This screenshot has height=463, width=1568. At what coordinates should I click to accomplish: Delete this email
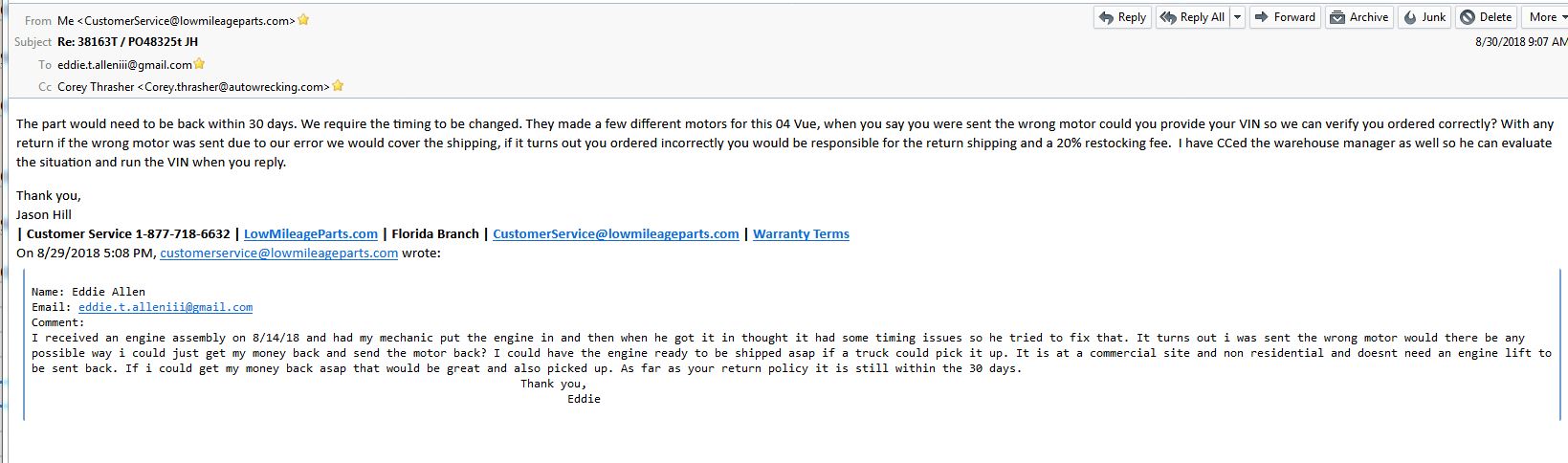pos(1486,17)
